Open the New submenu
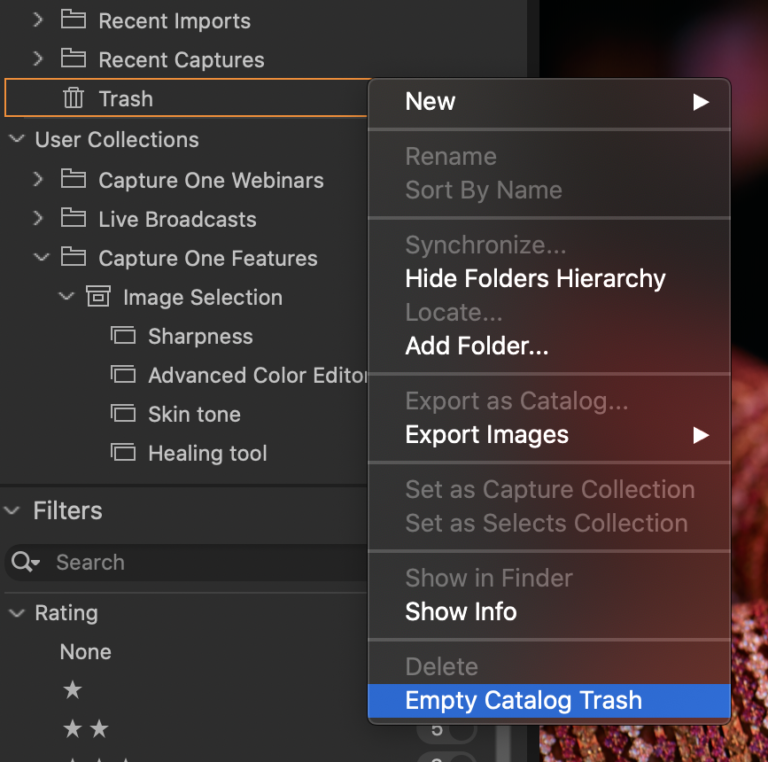This screenshot has width=768, height=762. click(549, 102)
